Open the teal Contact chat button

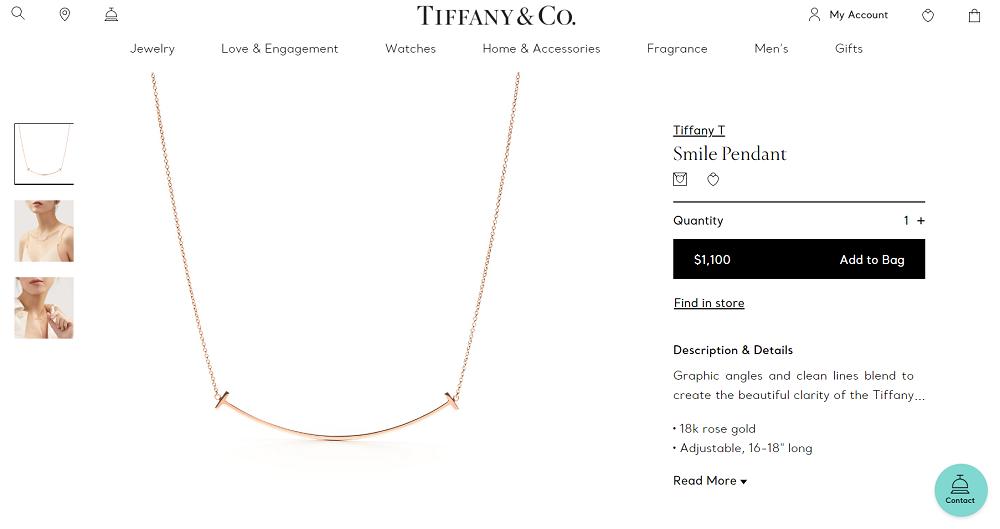(960, 489)
